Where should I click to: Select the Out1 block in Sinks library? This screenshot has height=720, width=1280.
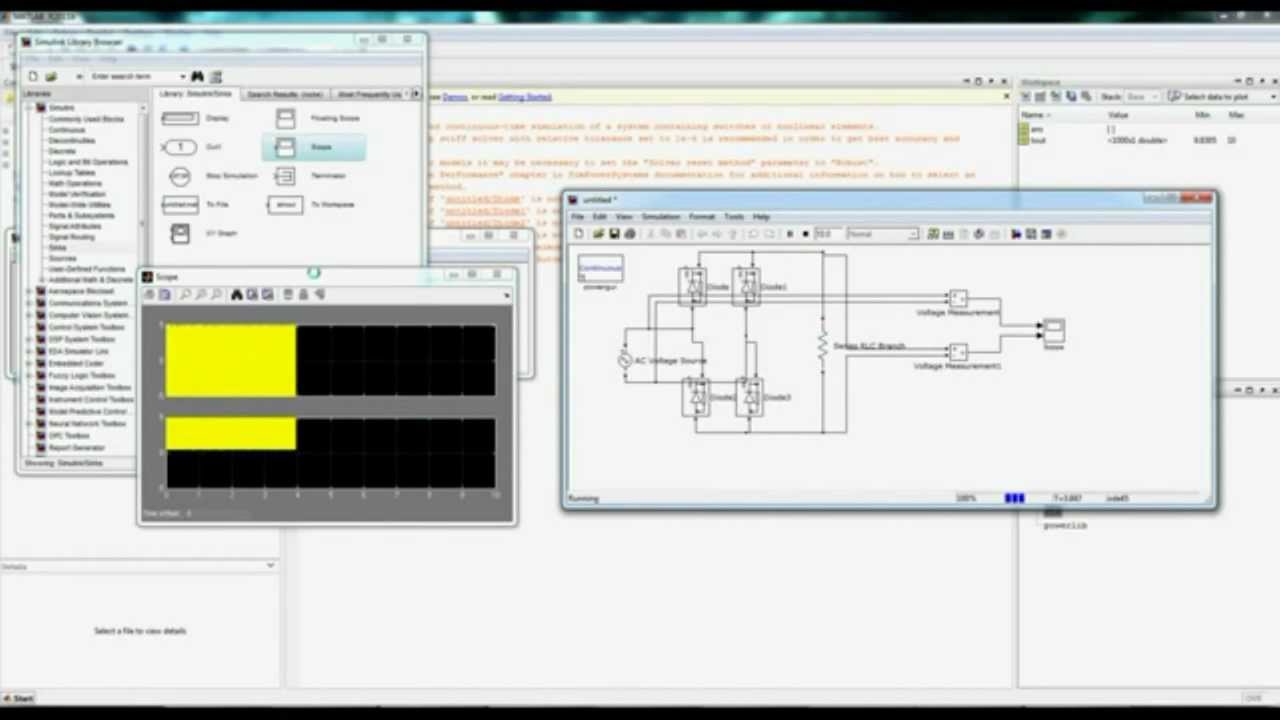pos(181,147)
